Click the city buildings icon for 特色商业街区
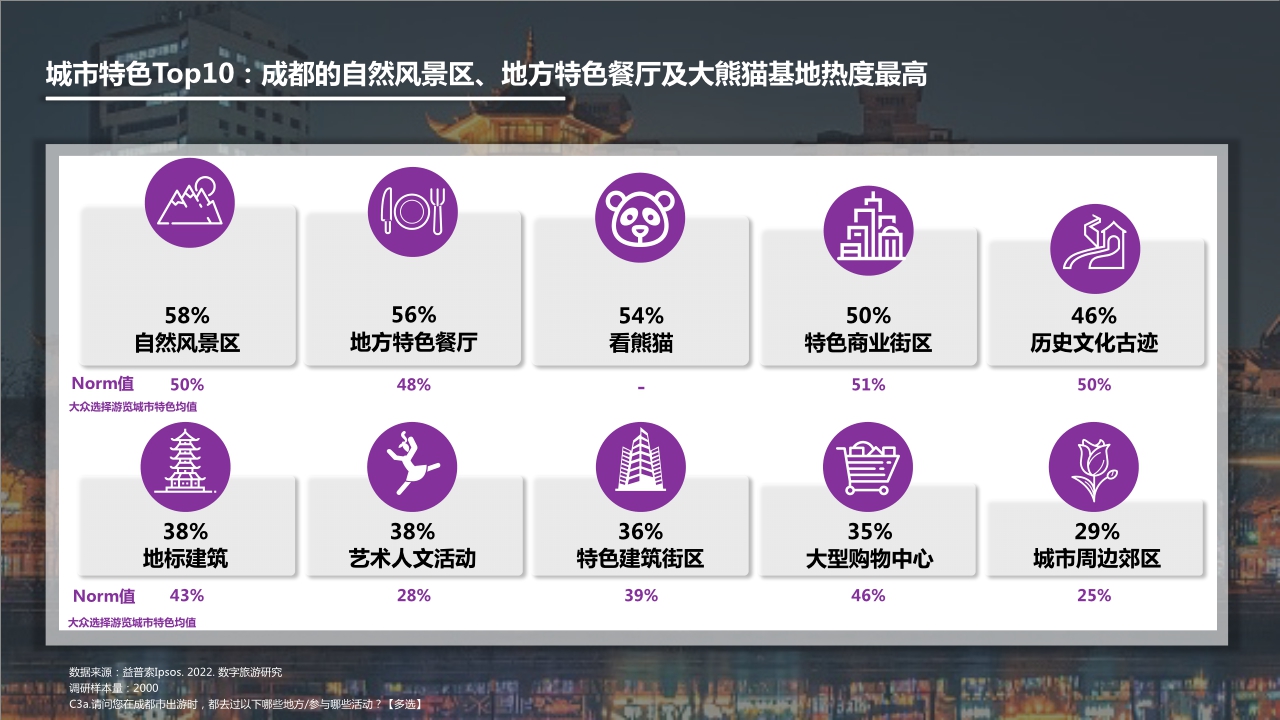 tap(869, 230)
